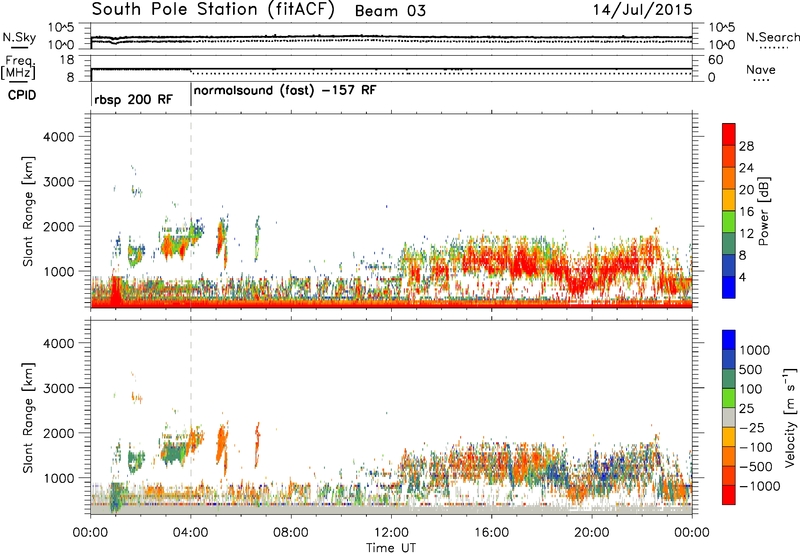Viewport: 800px width, 554px height.
Task: Click "Slant Range [km]" title of the power panel
Action: click(28, 211)
